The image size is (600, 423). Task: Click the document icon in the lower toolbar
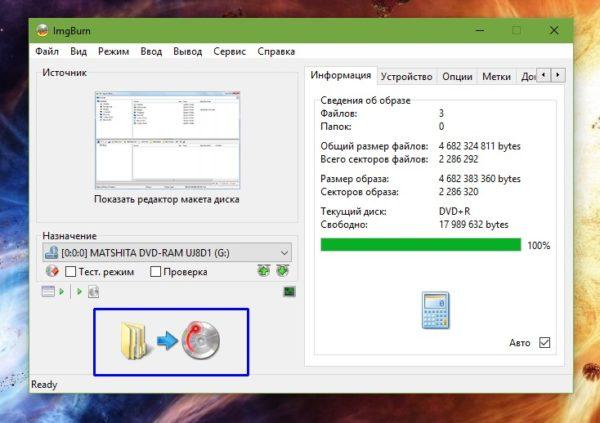[x=94, y=292]
